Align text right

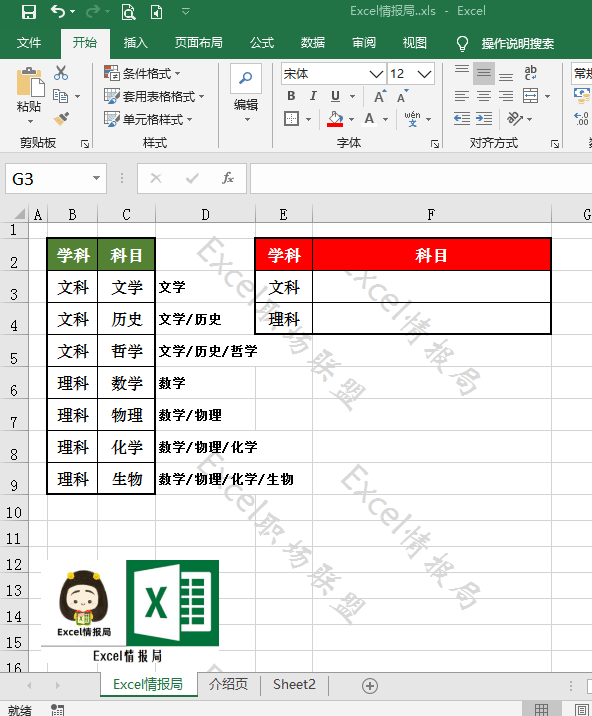(x=506, y=96)
